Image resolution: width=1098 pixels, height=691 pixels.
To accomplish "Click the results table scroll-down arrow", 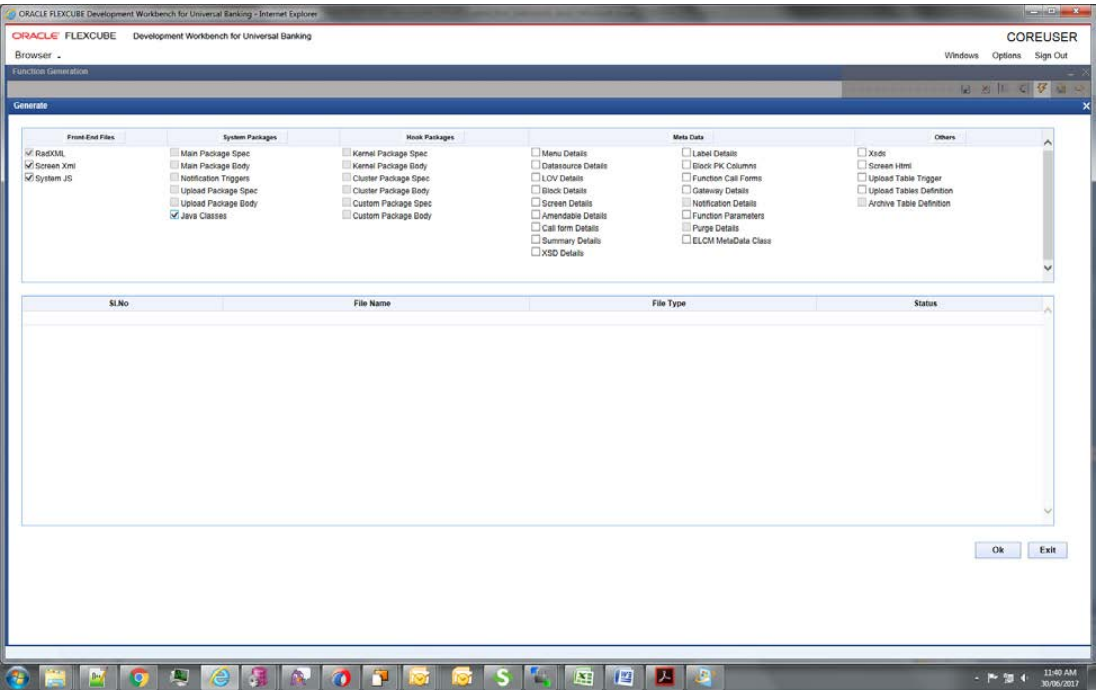I will click(1048, 511).
